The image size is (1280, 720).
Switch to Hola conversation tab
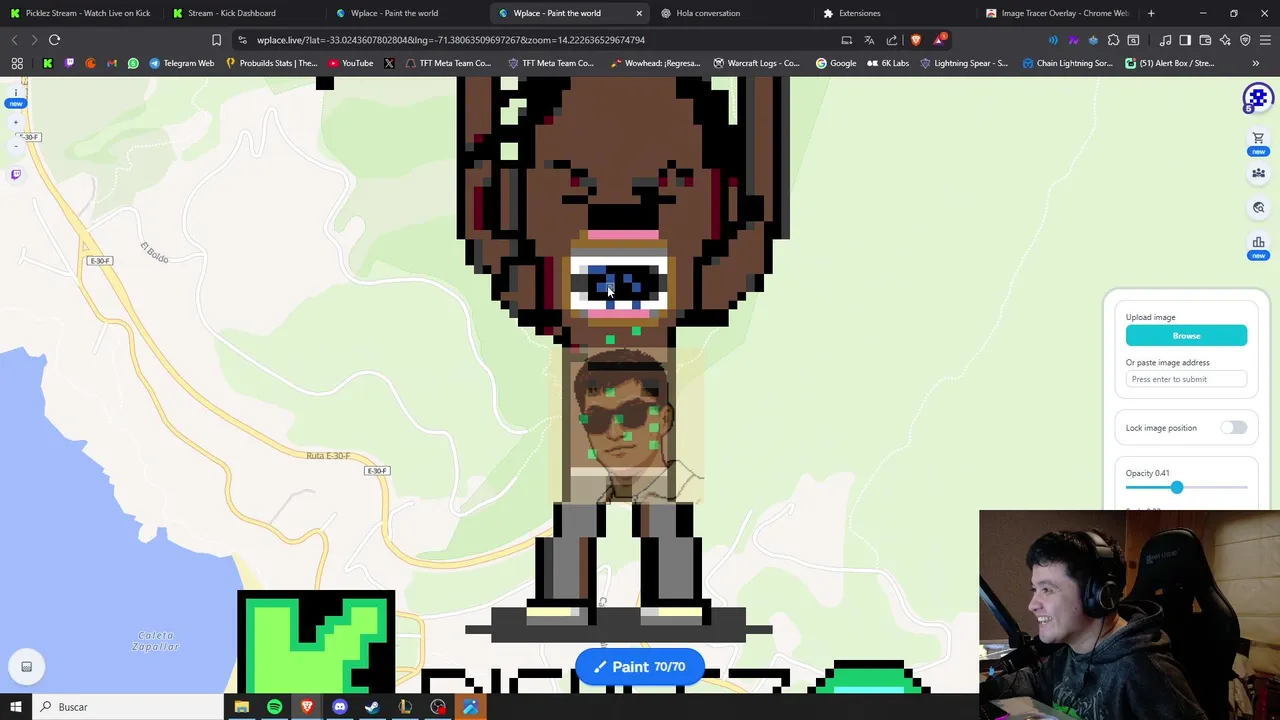[x=730, y=13]
